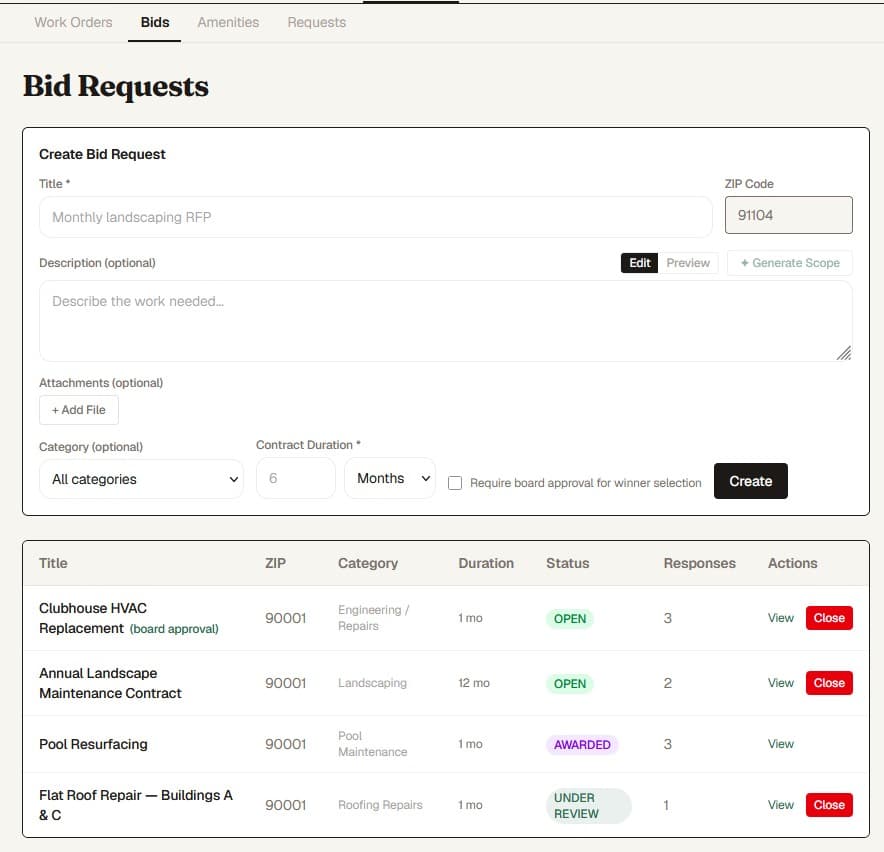Click the Create button

[x=750, y=481]
